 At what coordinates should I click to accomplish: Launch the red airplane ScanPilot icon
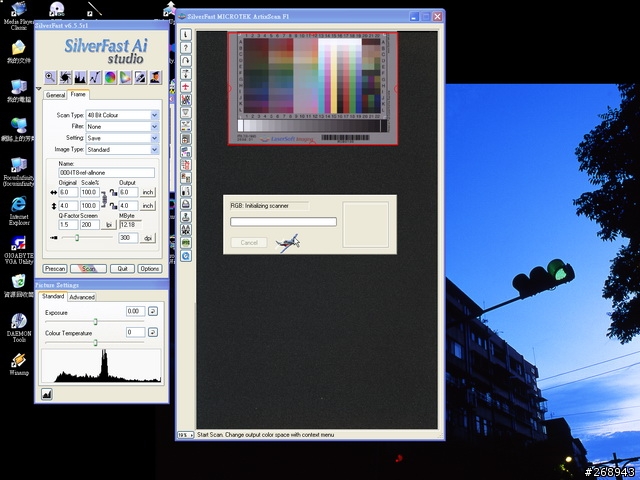pos(186,87)
